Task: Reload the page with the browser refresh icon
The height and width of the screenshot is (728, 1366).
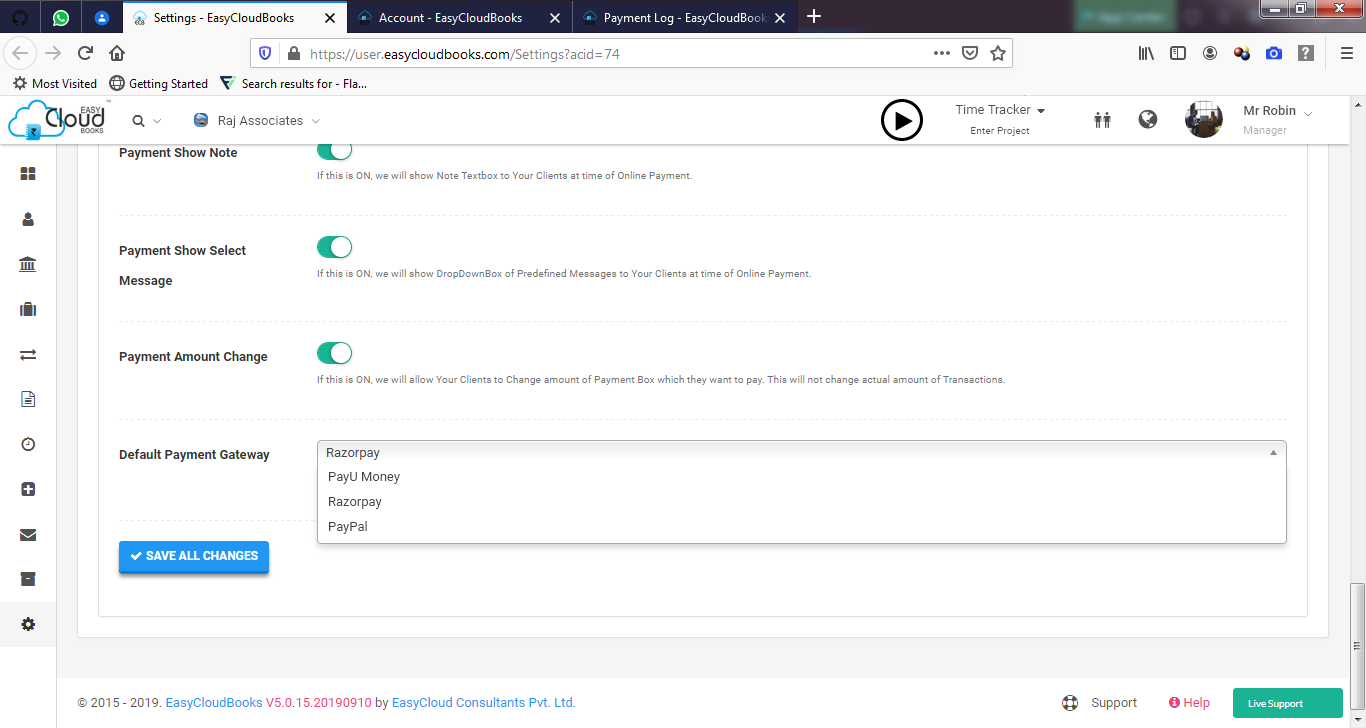Action: (x=86, y=53)
